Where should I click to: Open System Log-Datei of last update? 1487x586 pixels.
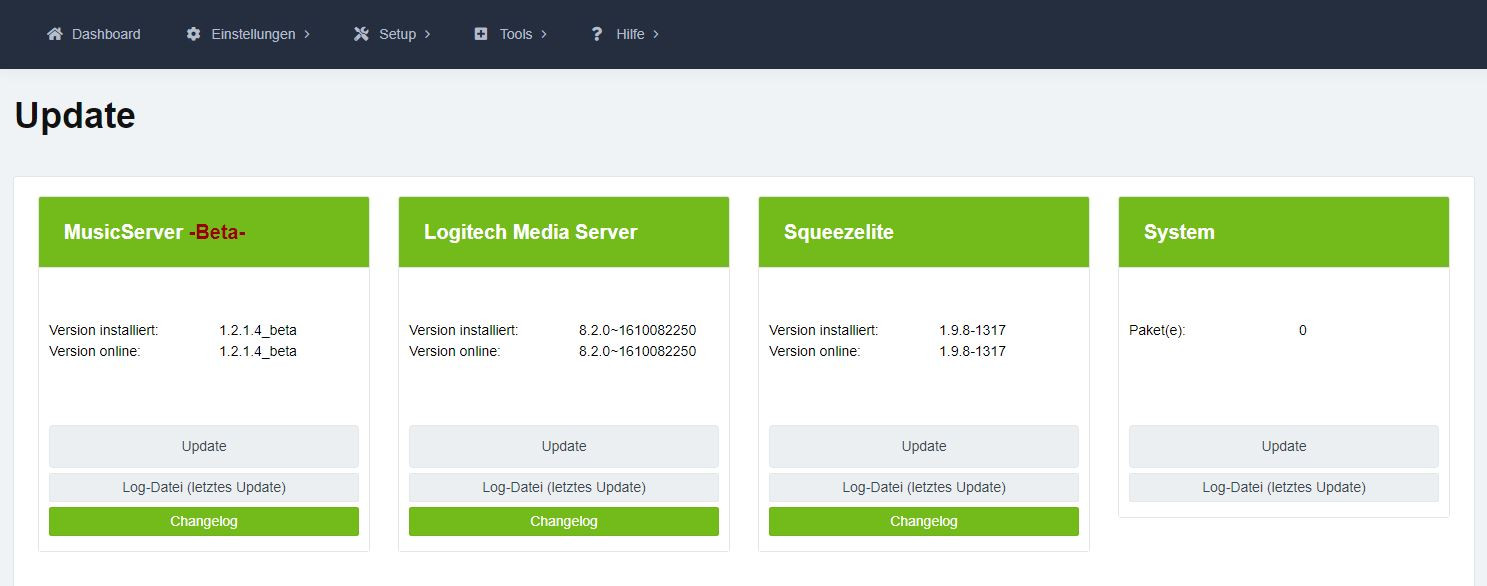point(1283,487)
